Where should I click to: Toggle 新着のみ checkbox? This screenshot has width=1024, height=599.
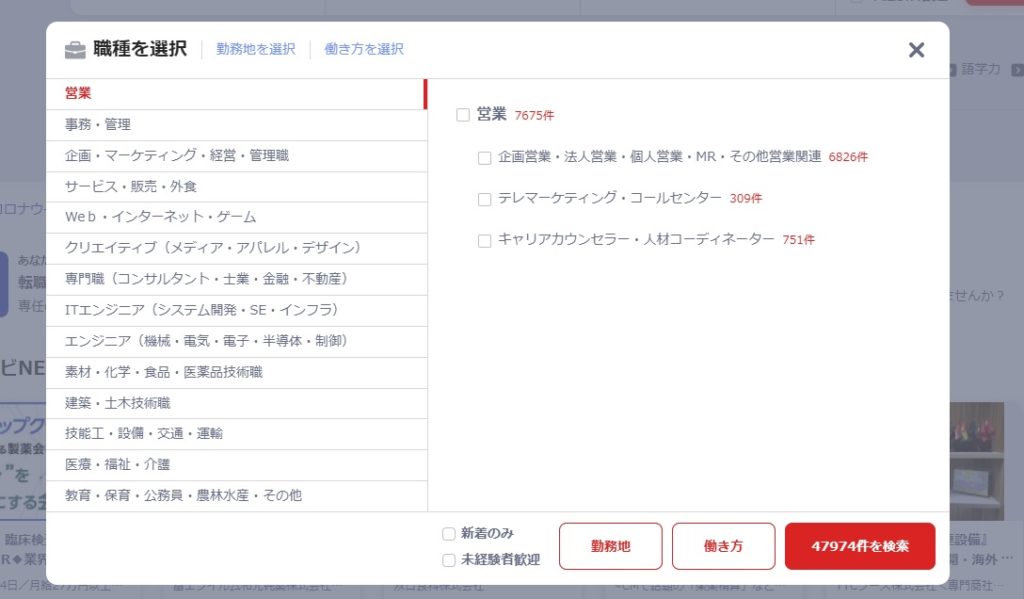[449, 534]
